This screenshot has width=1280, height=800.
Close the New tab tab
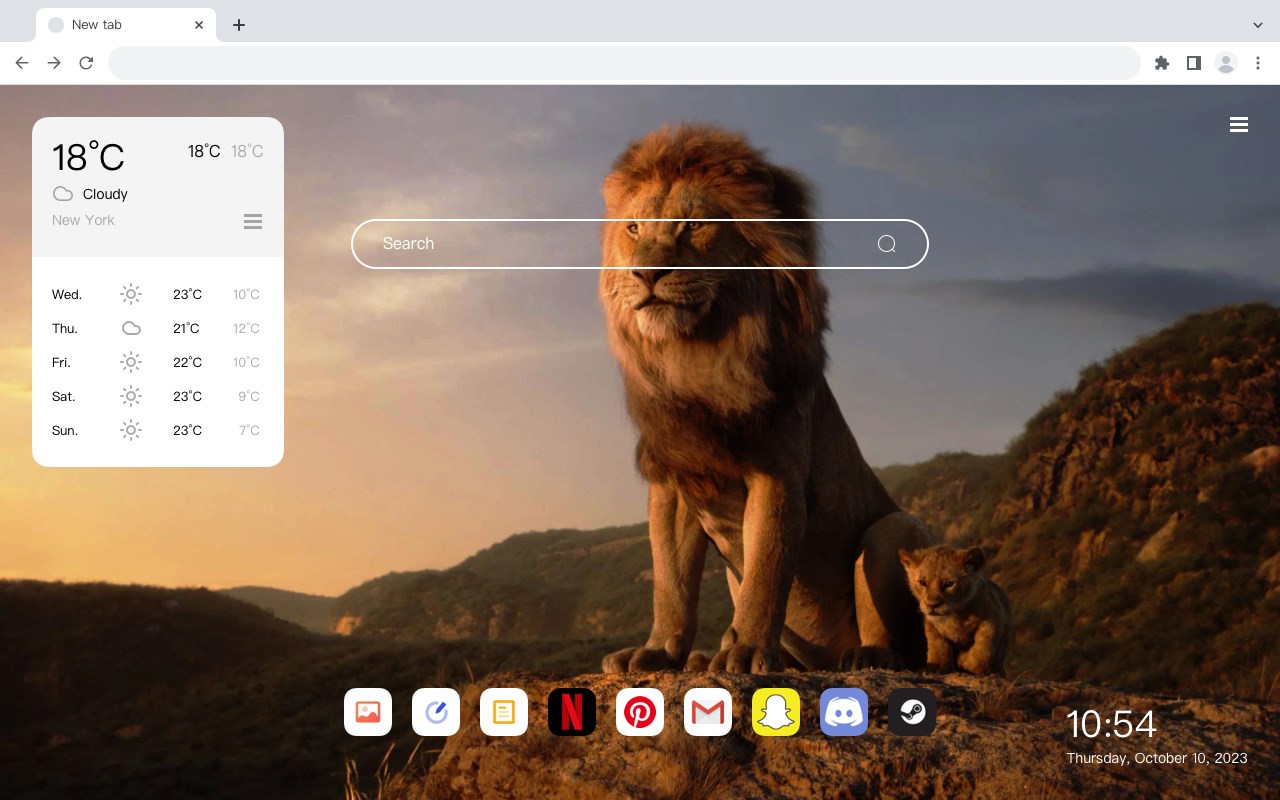199,25
